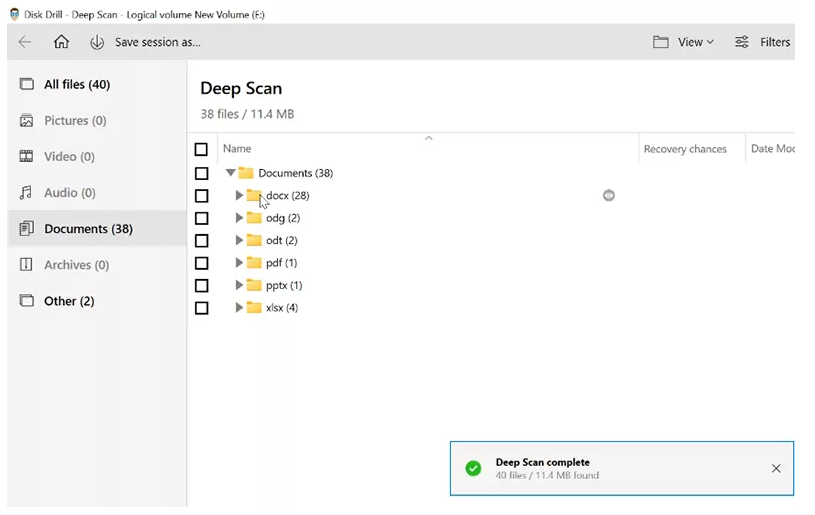This screenshot has height=515, width=815.
Task: Click the Pictures sidebar icon
Action: [x=27, y=121]
